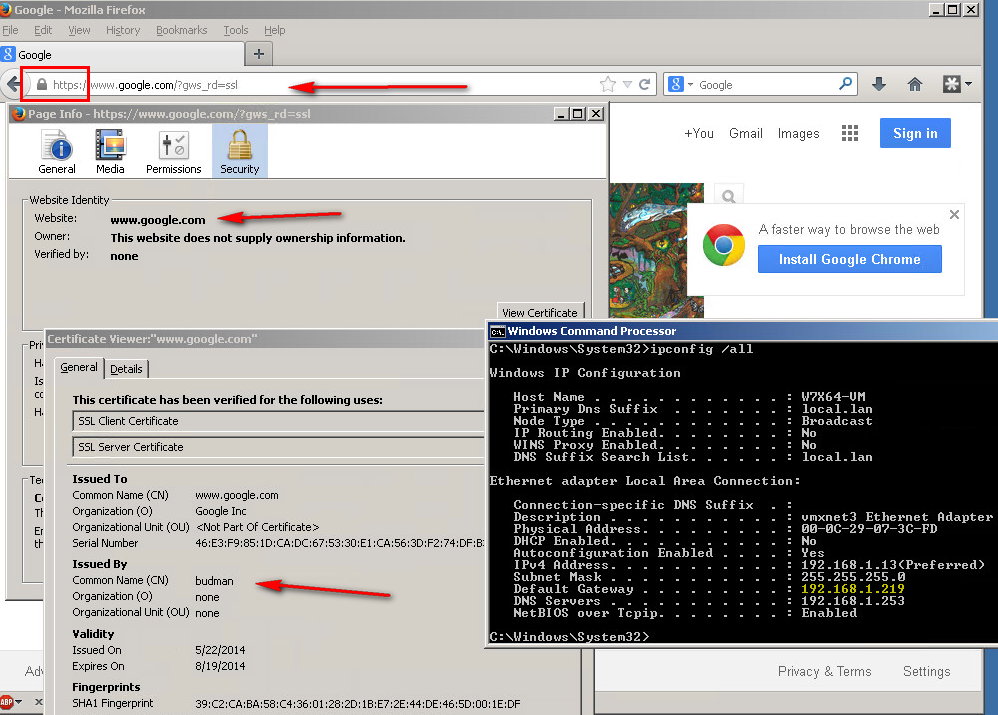This screenshot has height=715, width=998.
Task: Select the General tab in Certificate Viewer
Action: [x=79, y=367]
